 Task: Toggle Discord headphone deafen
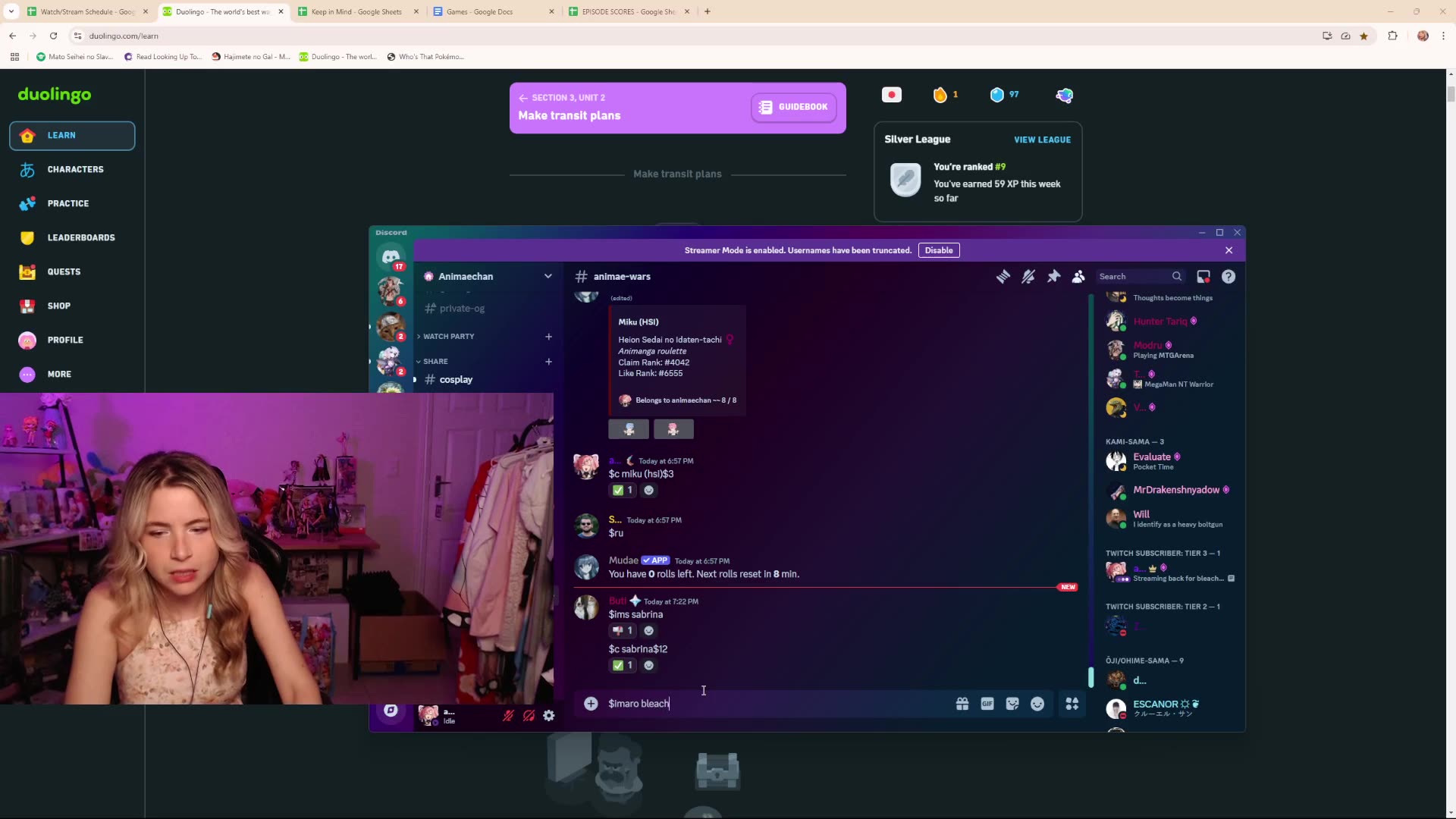[x=529, y=715]
